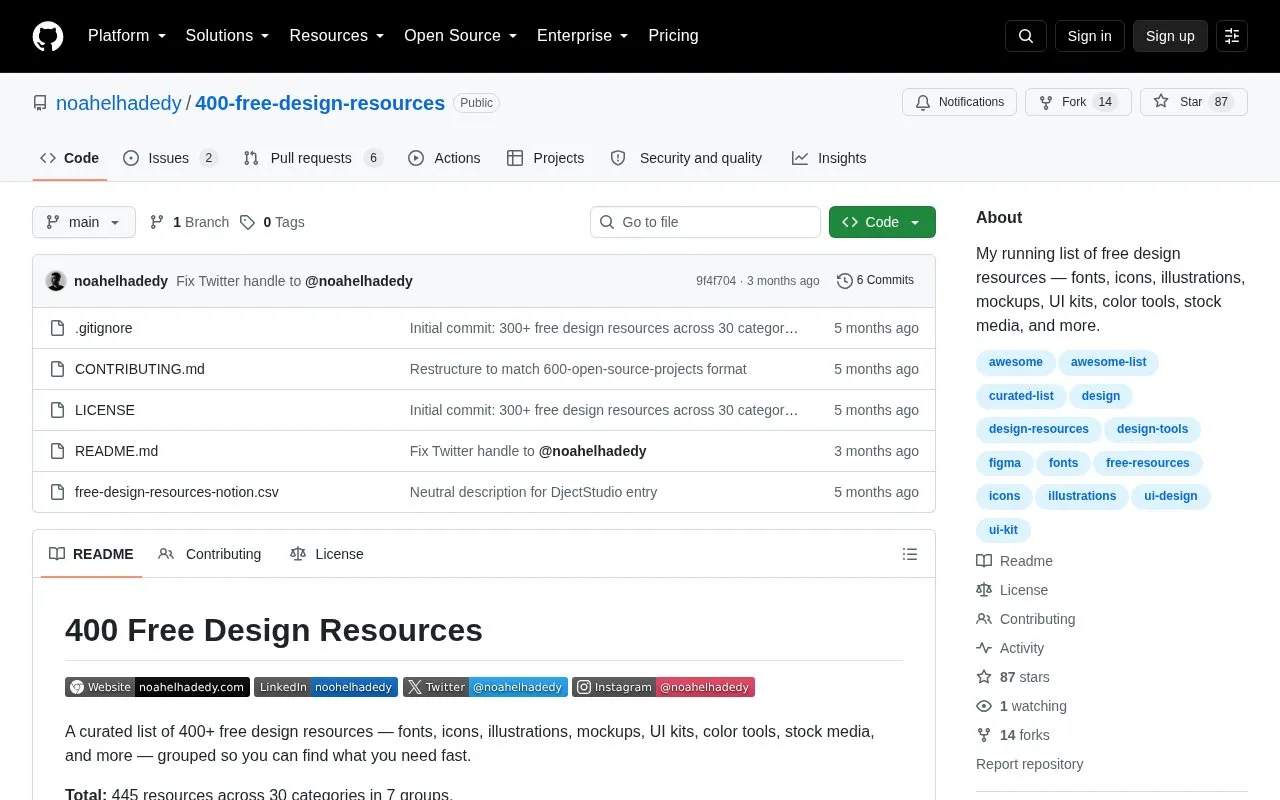The height and width of the screenshot is (800, 1280).
Task: Switch to the Issues tab
Action: [x=170, y=158]
